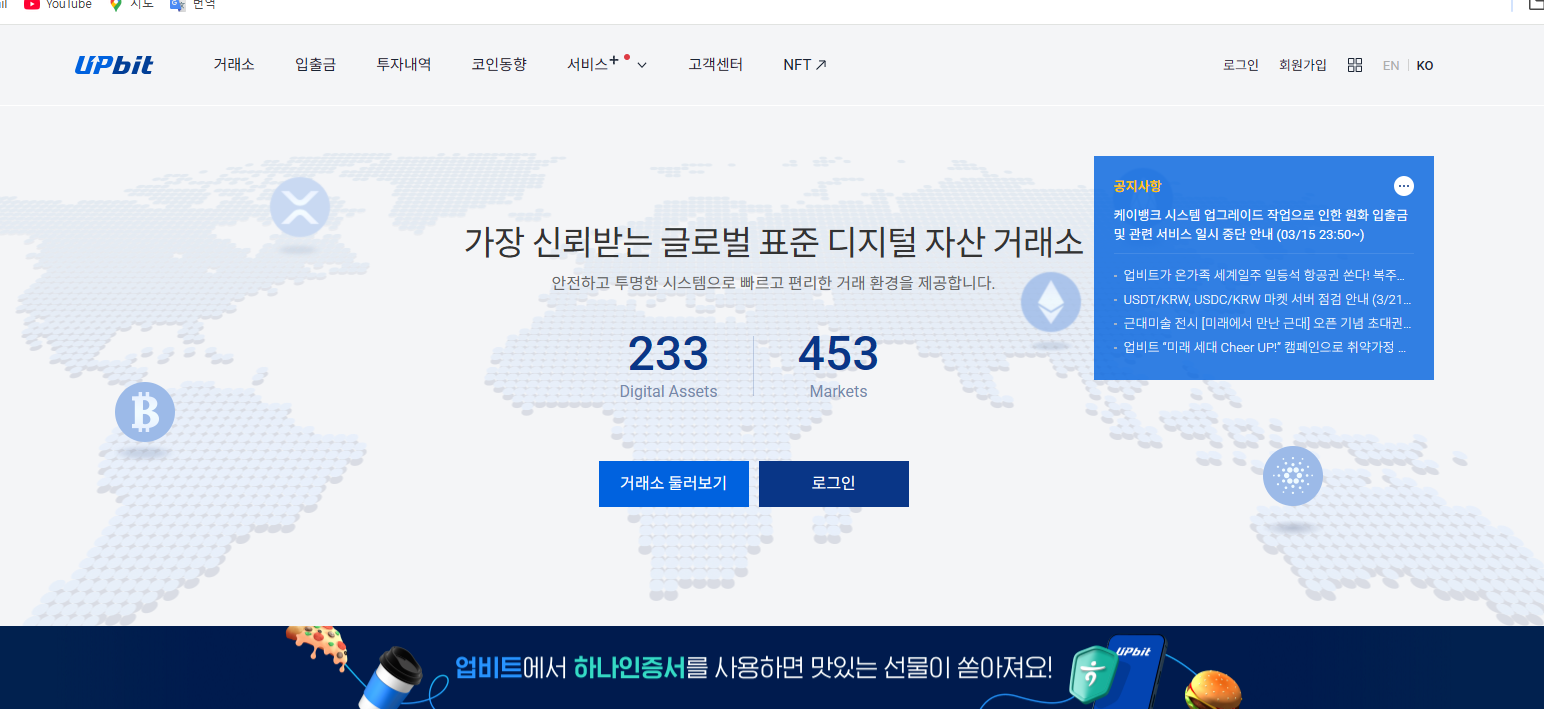Click 로그인 link in header

[1241, 65]
